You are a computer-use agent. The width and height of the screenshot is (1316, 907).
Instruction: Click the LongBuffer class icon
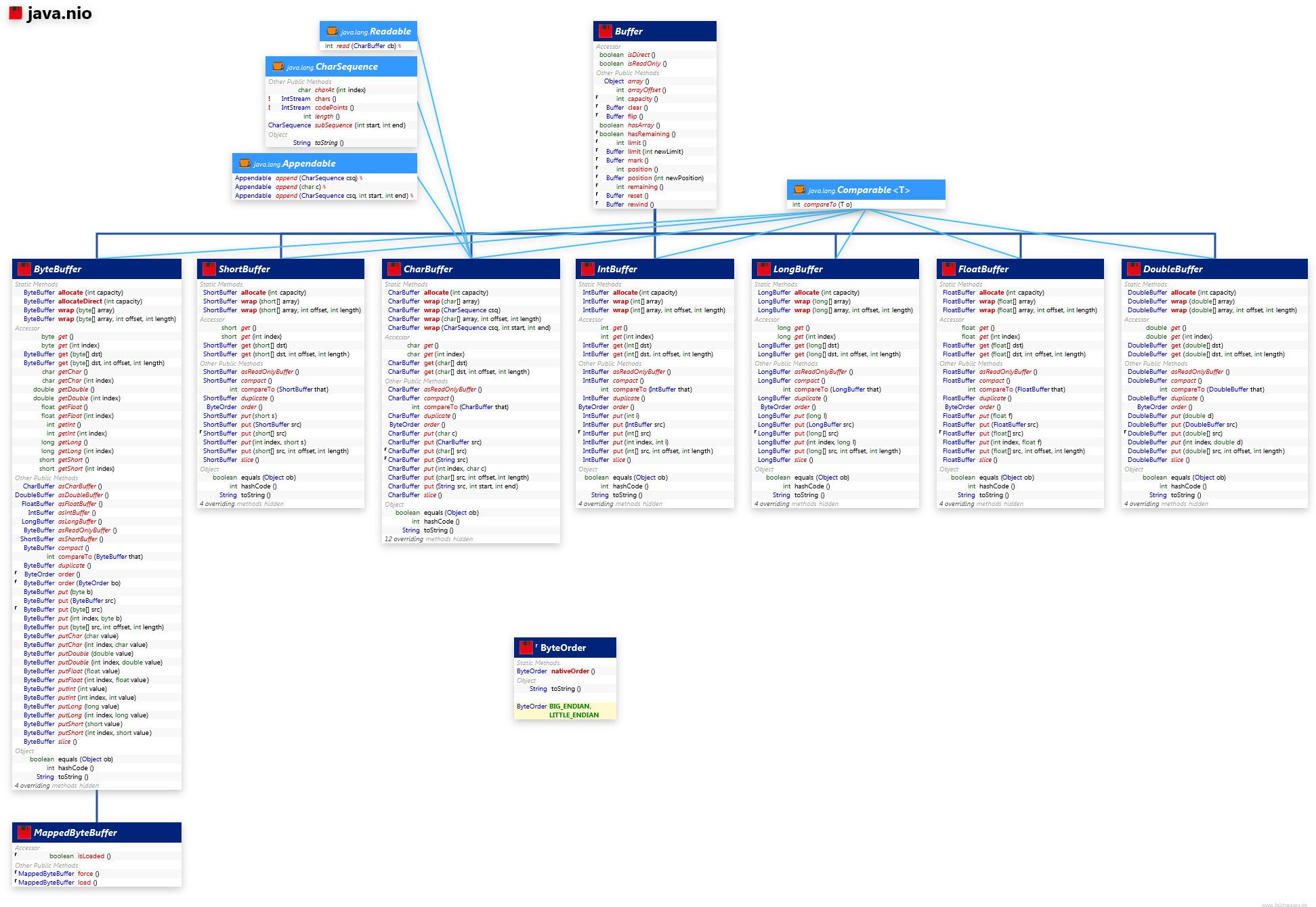point(763,269)
